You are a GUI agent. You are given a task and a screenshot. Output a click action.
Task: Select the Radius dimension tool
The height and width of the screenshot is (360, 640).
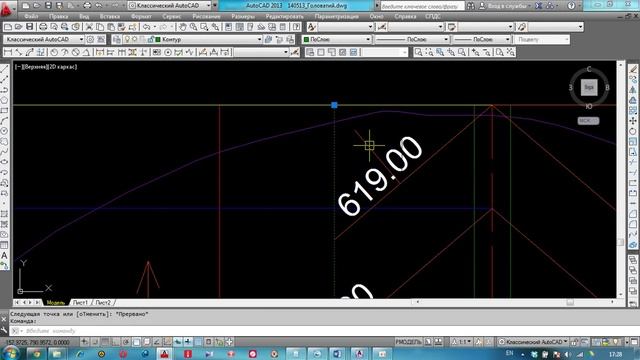point(54,52)
